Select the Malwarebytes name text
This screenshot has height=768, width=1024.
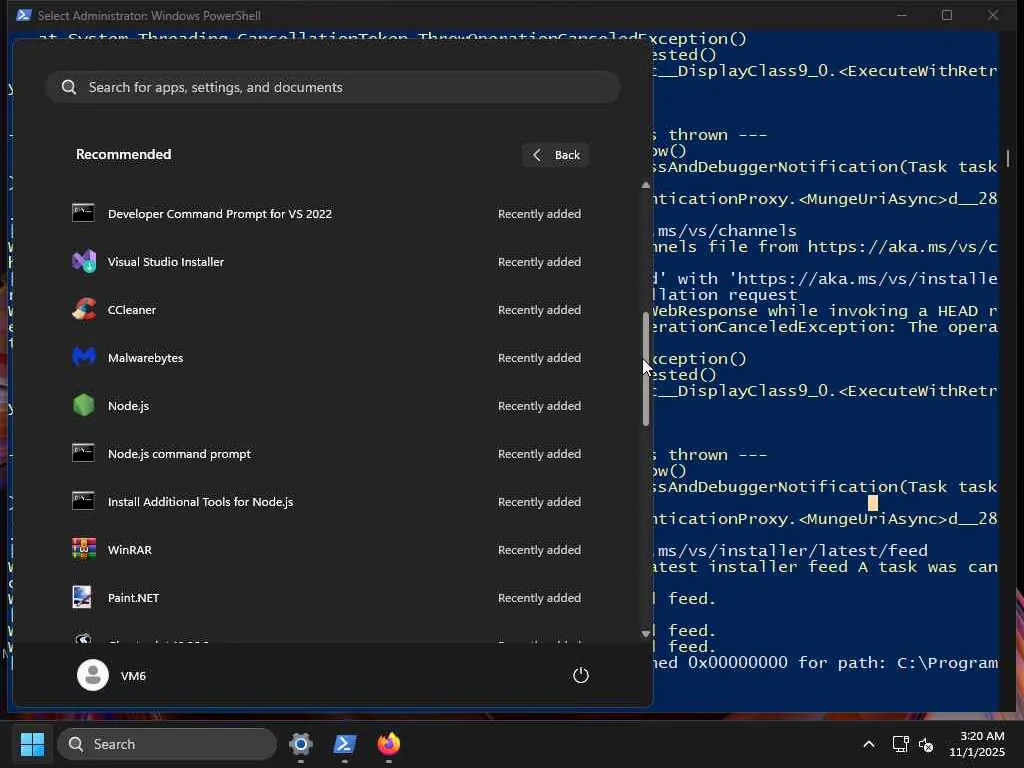coord(146,358)
